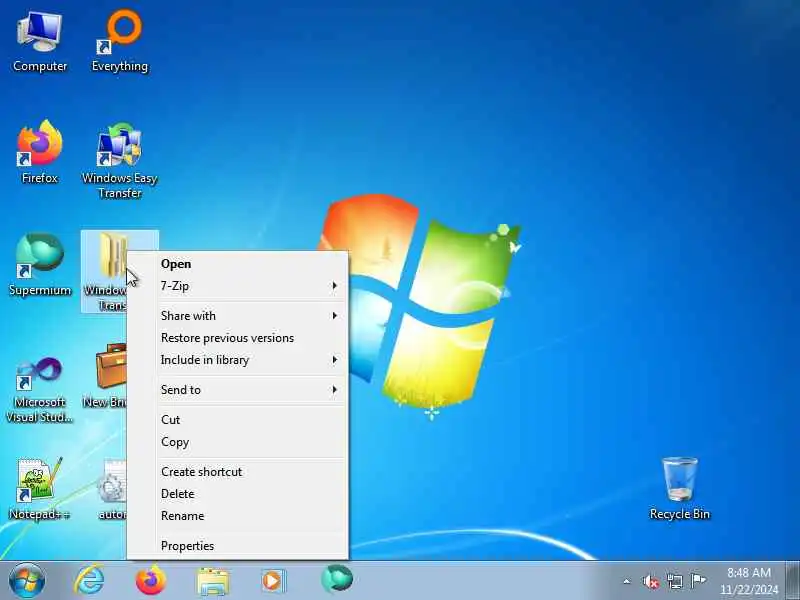Image resolution: width=800 pixels, height=600 pixels.
Task: Launch Internet Explorer from the taskbar
Action: (x=89, y=581)
